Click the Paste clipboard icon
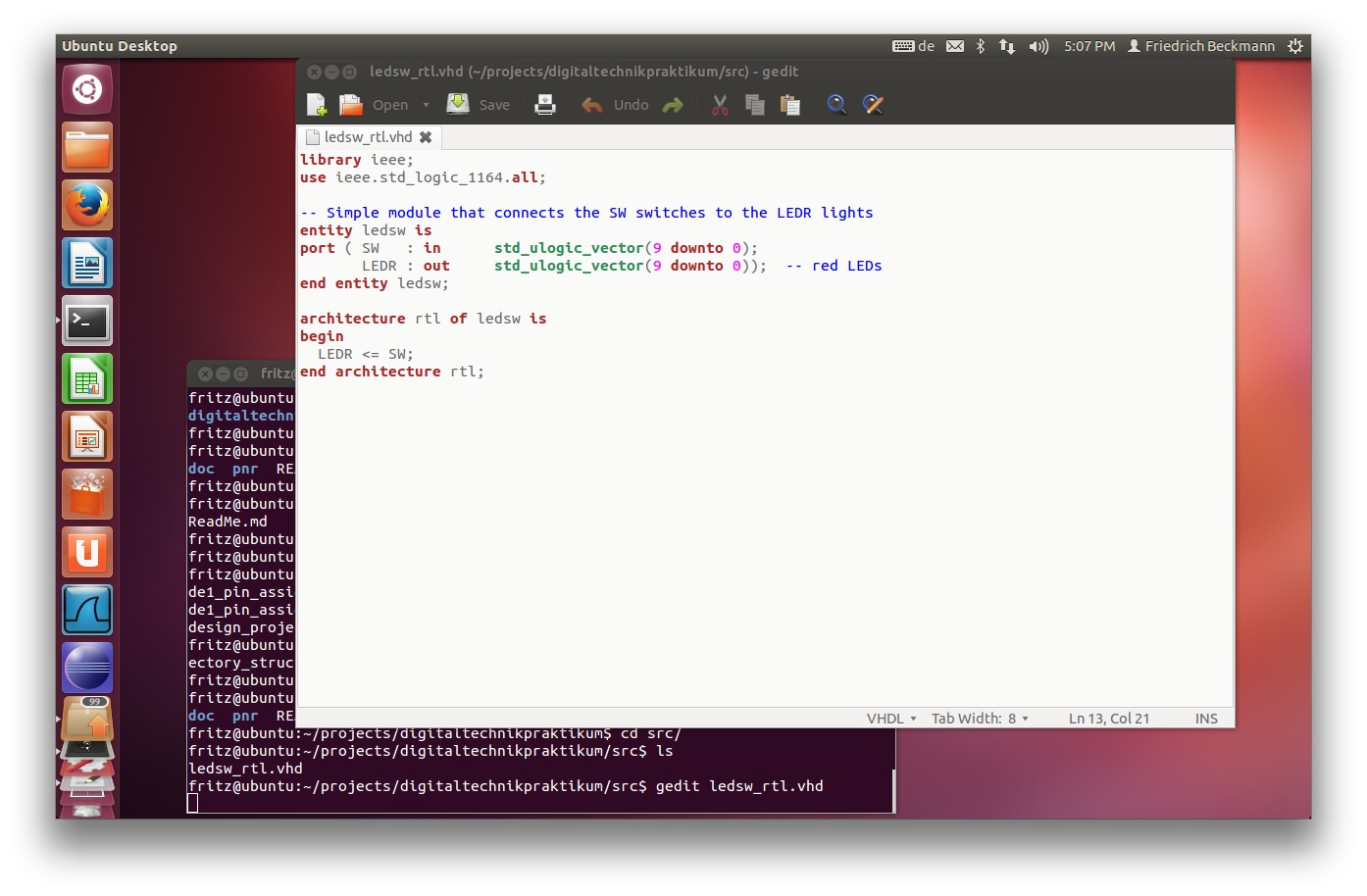This screenshot has height=896, width=1367. pos(789,105)
